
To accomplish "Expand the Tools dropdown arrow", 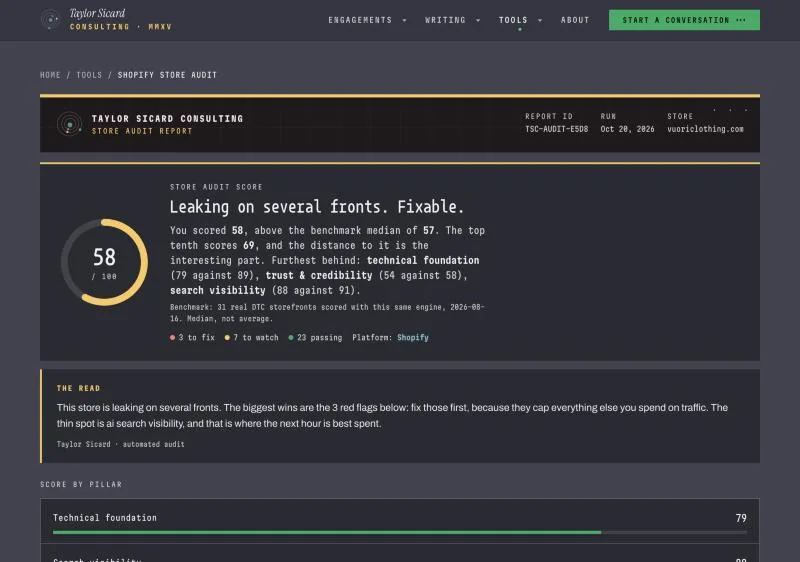I will [540, 20].
